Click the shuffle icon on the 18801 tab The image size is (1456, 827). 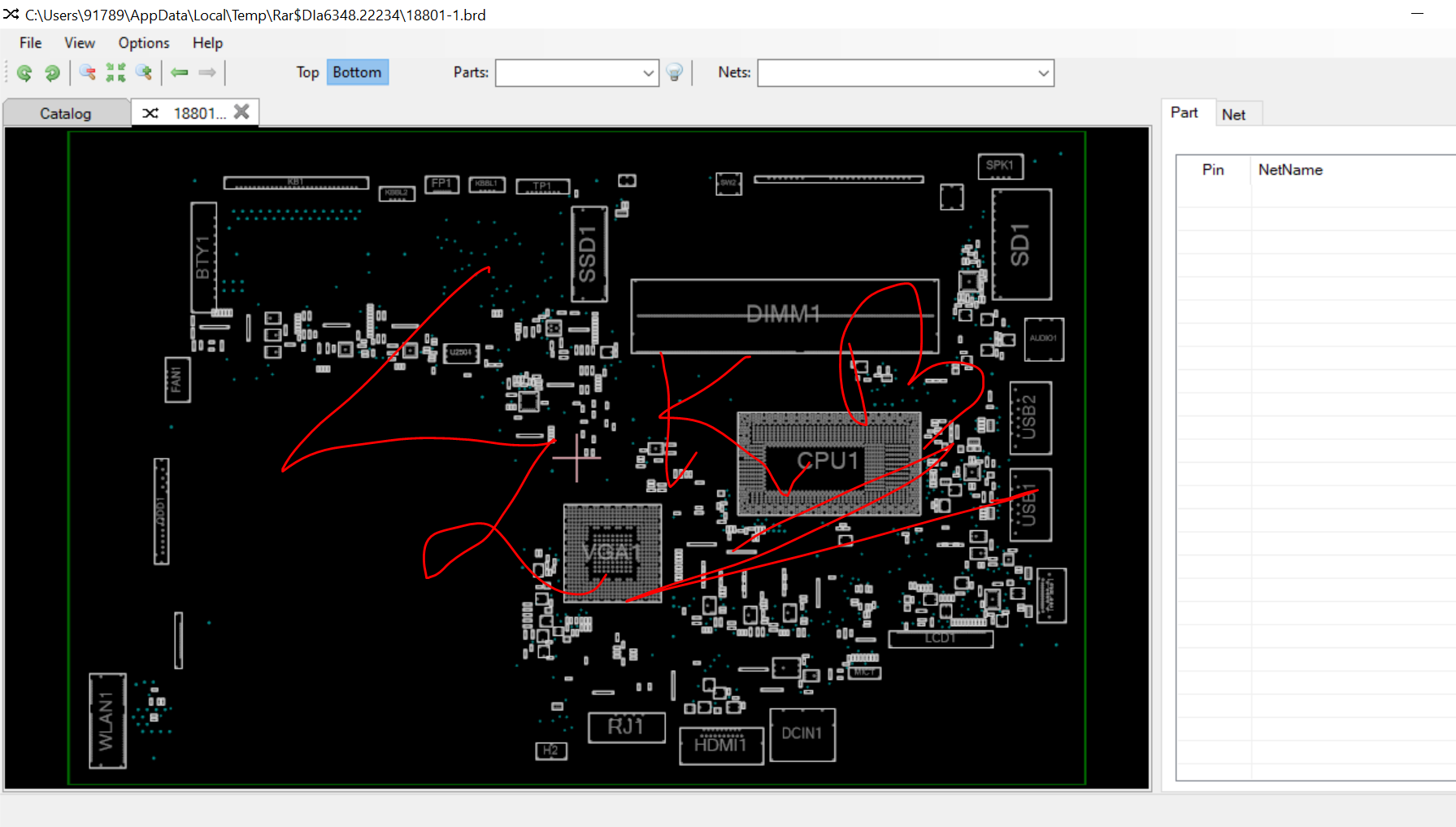coord(150,113)
